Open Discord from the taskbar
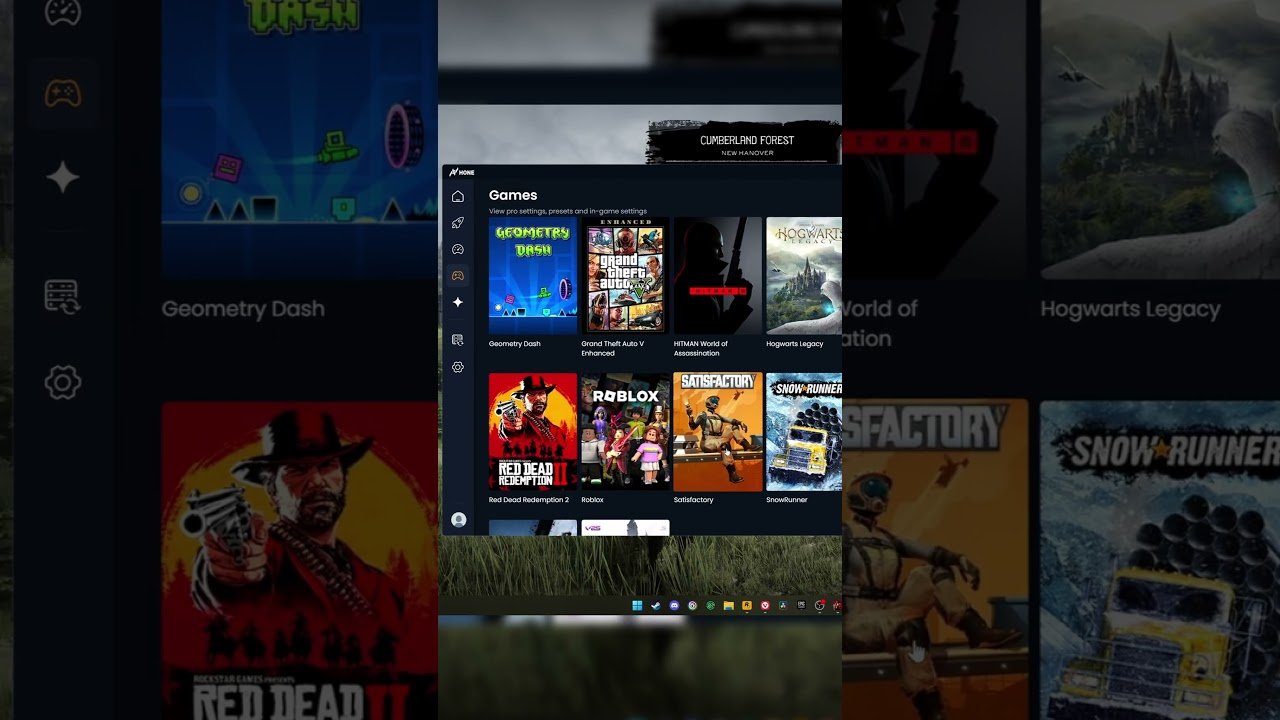Screen dimensions: 1280x720 (674, 605)
